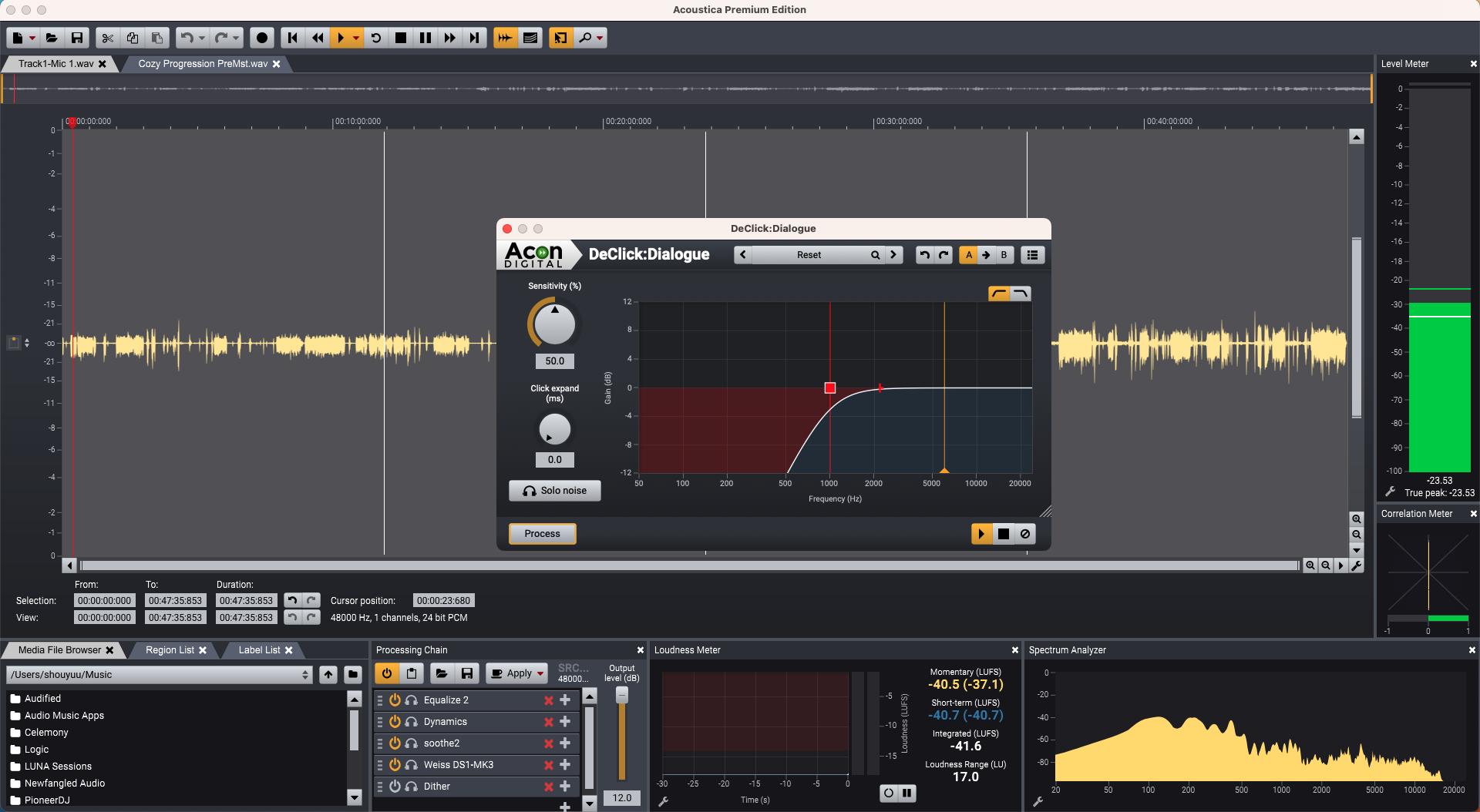This screenshot has width=1480, height=812.
Task: Toggle spectrogram view mode
Action: coord(530,38)
